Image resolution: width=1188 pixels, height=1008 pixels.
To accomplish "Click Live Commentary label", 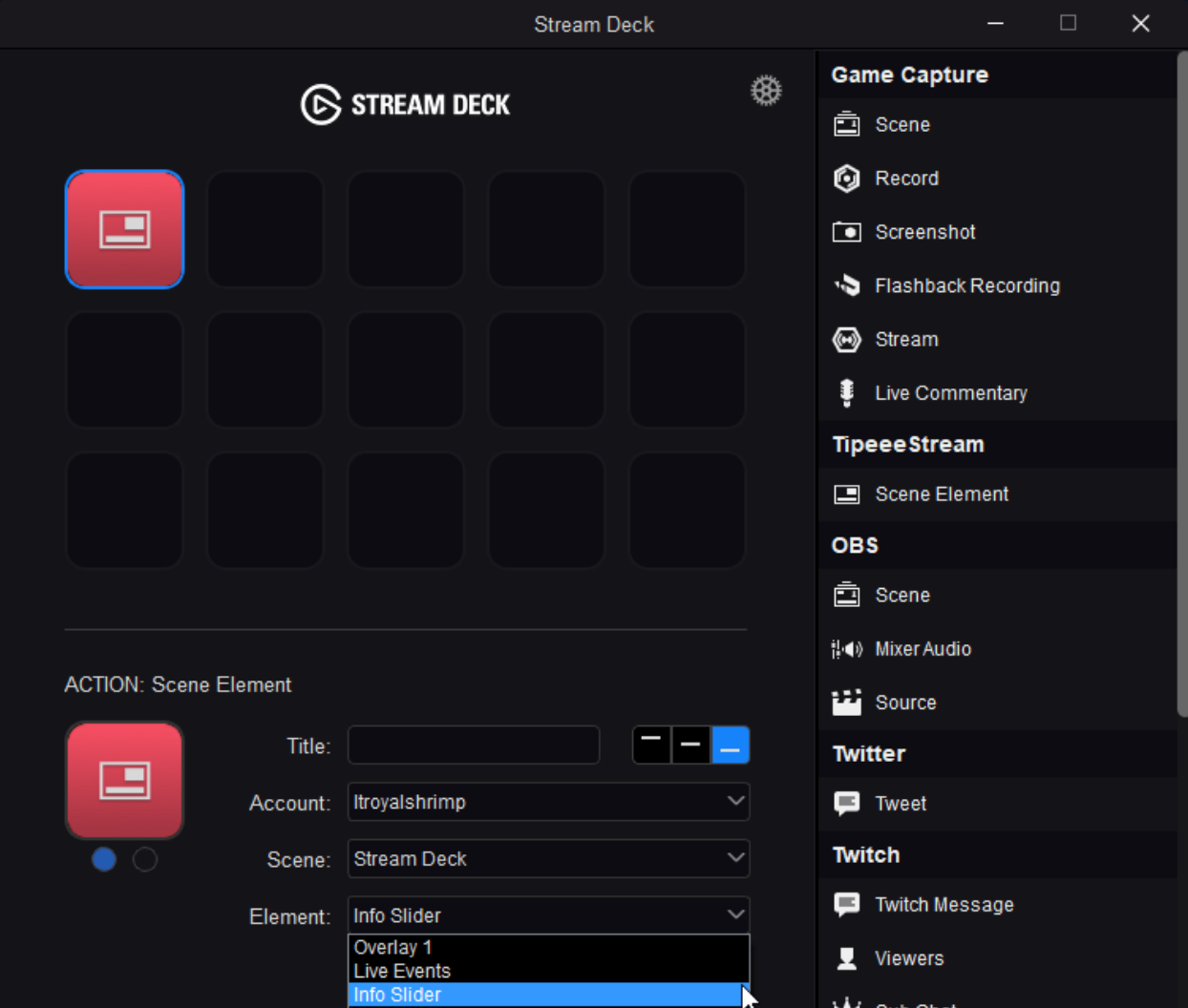I will point(951,392).
